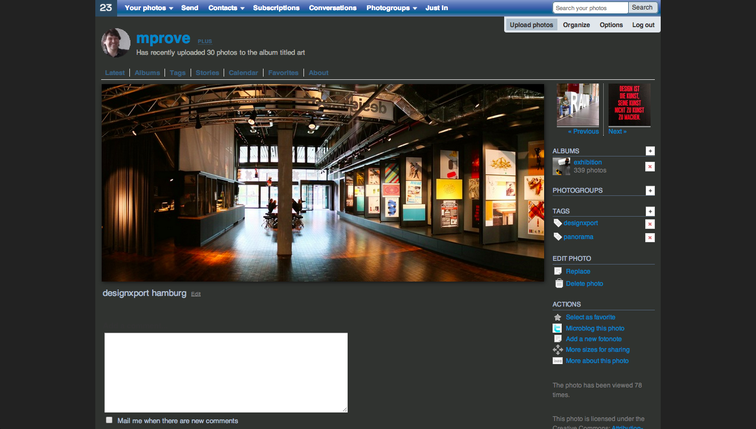Switch to the Favorites tab
The image size is (756, 429).
283,73
